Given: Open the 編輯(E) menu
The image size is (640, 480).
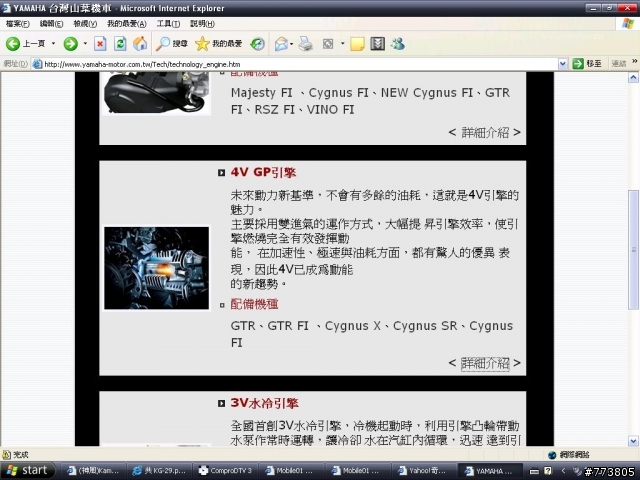Looking at the screenshot, I should pos(51,24).
